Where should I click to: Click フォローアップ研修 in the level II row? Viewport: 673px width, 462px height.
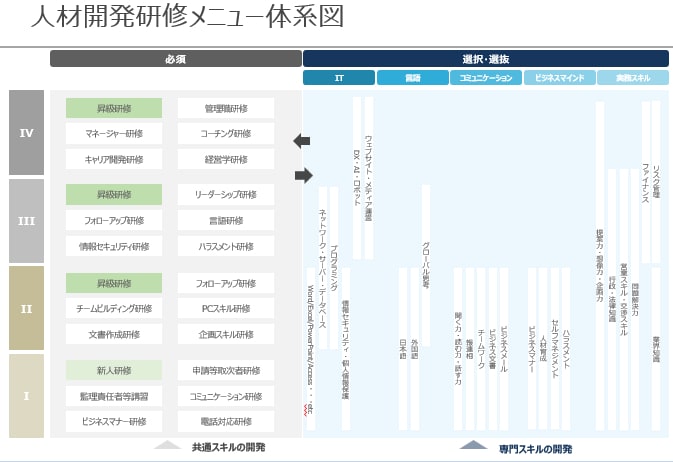click(x=226, y=283)
